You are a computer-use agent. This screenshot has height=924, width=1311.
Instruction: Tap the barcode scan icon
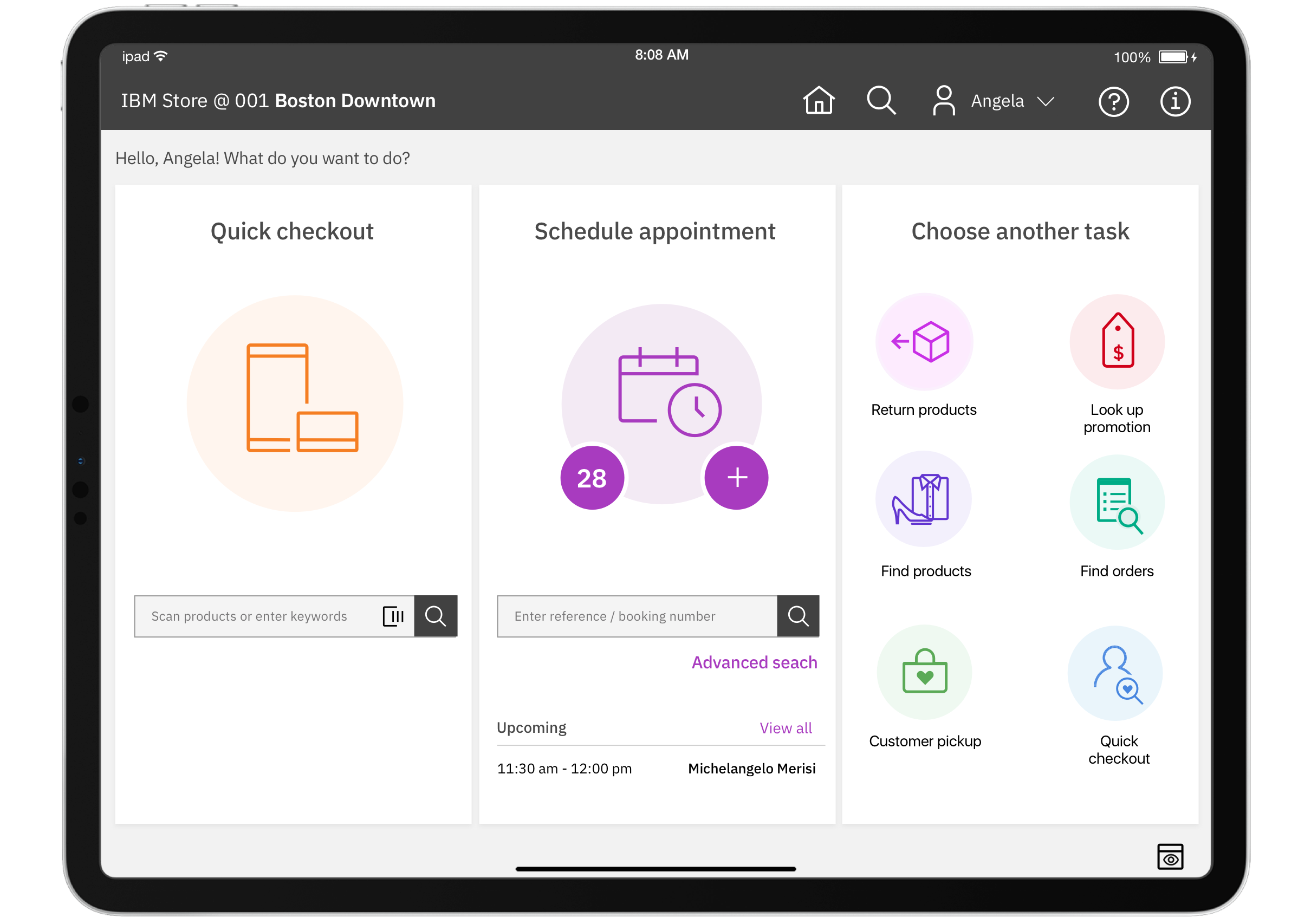tap(393, 616)
